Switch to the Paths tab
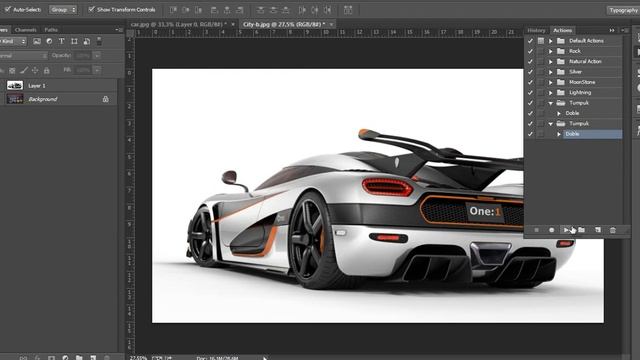640x360 pixels. point(51,30)
